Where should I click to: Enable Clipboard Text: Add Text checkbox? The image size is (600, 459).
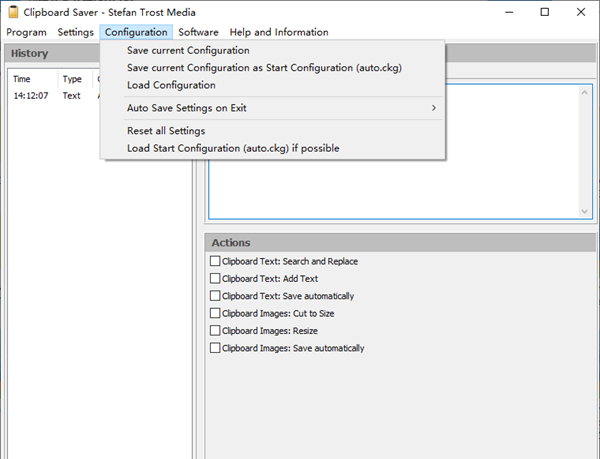pyautogui.click(x=215, y=278)
